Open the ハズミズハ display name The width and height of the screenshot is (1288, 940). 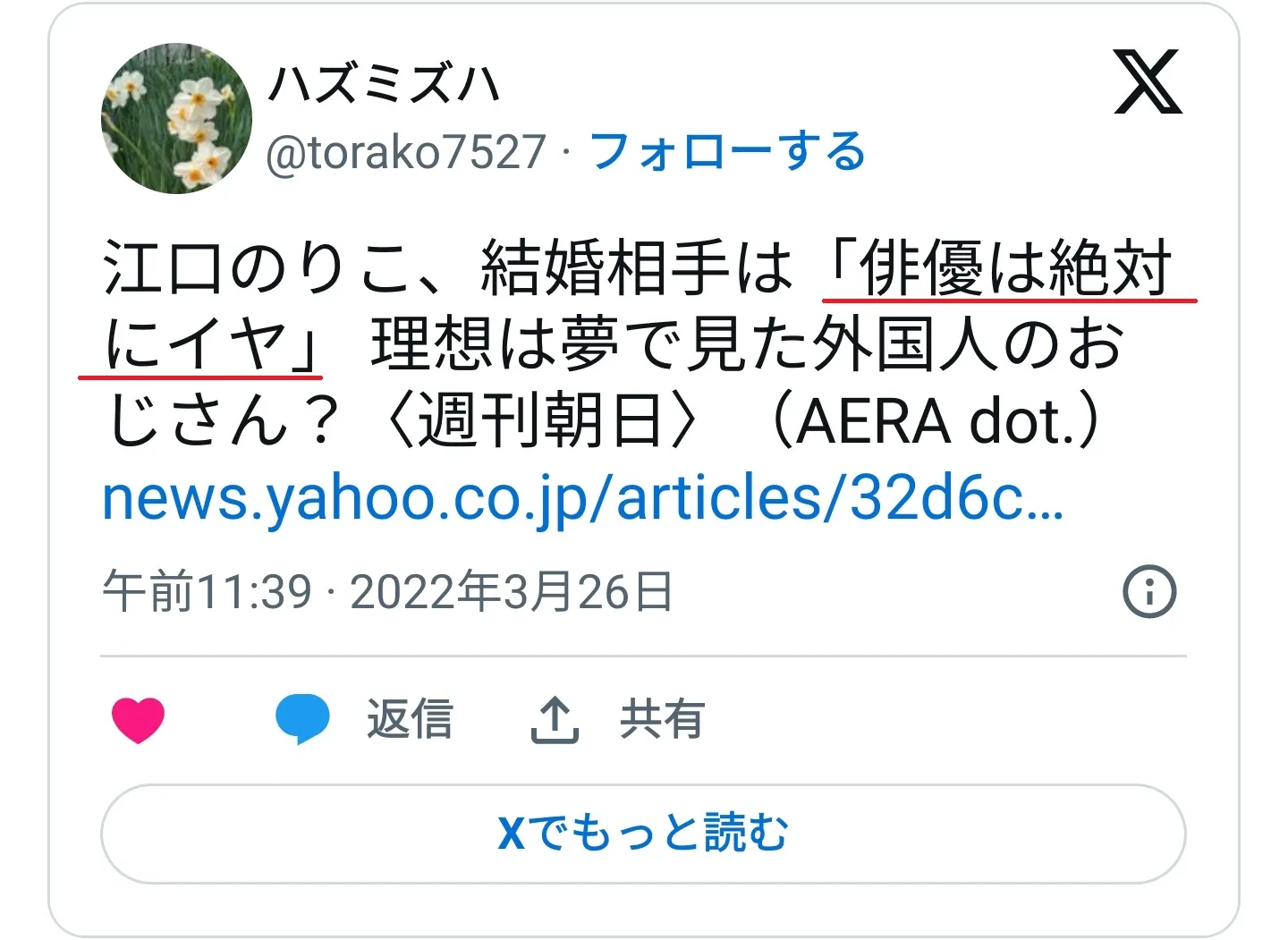coord(384,85)
